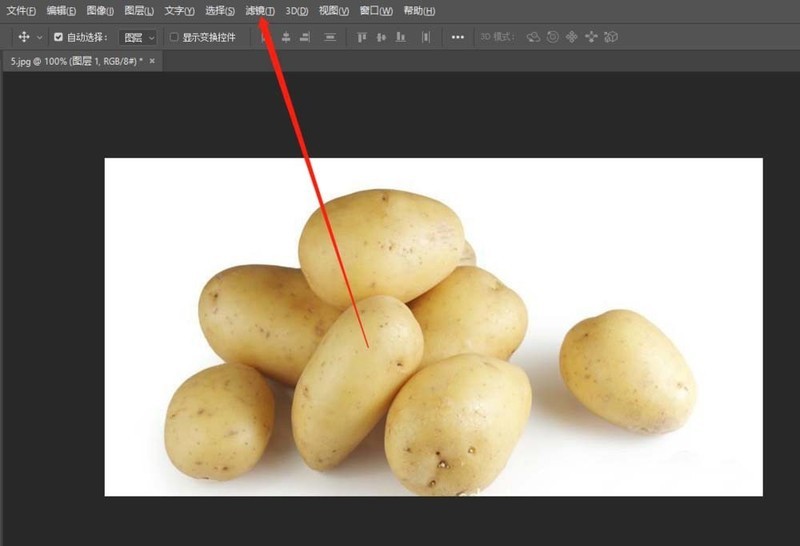The width and height of the screenshot is (800, 546).
Task: Click the 3D scale camera icon
Action: (611, 37)
